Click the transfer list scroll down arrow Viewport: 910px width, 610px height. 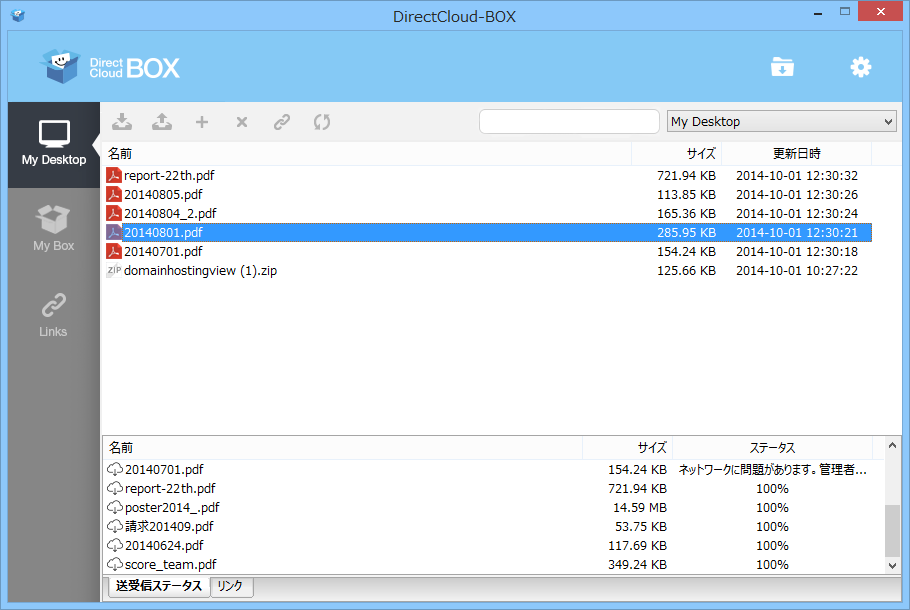(893, 565)
